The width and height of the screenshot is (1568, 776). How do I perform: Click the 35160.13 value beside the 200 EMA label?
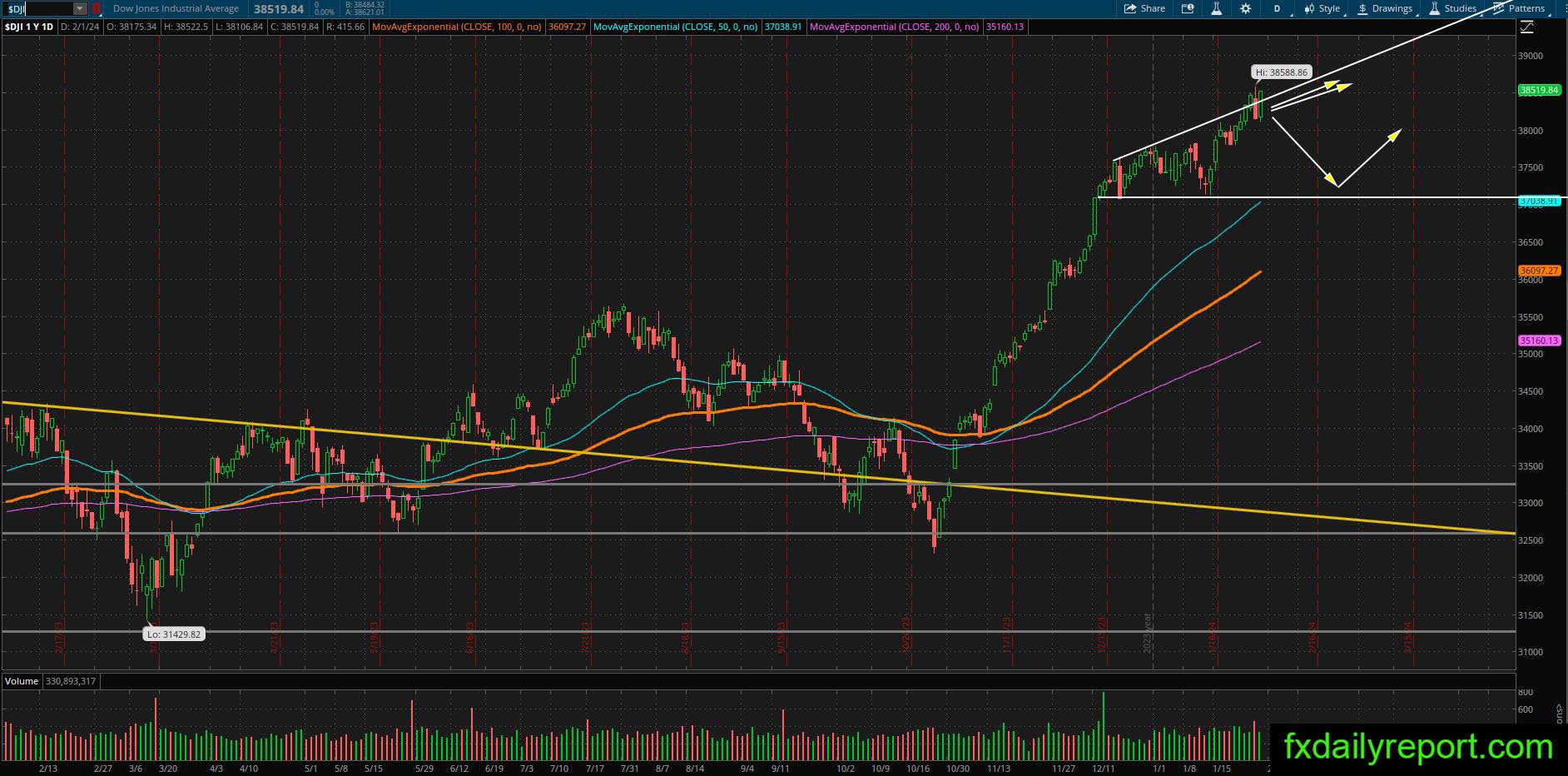(x=1005, y=27)
